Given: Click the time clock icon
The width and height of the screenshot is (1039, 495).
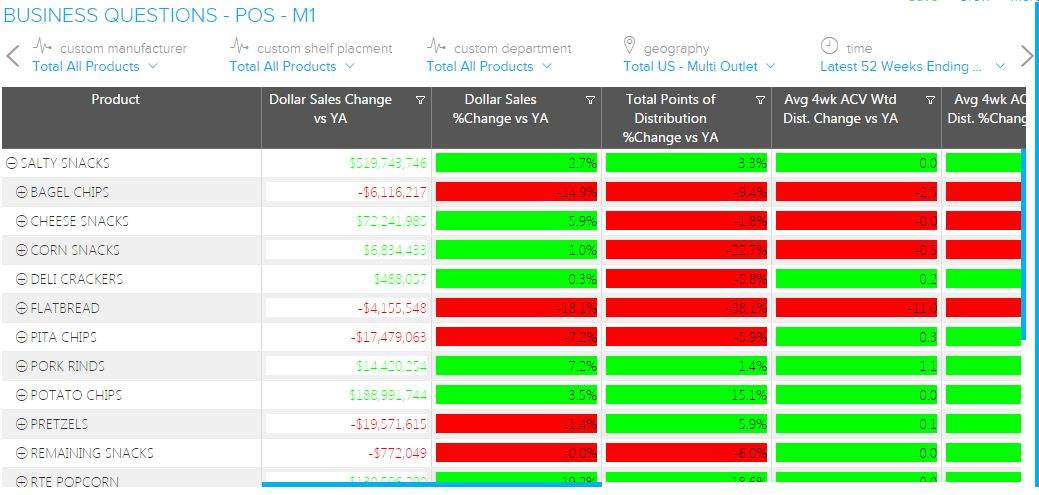Looking at the screenshot, I should [x=829, y=46].
